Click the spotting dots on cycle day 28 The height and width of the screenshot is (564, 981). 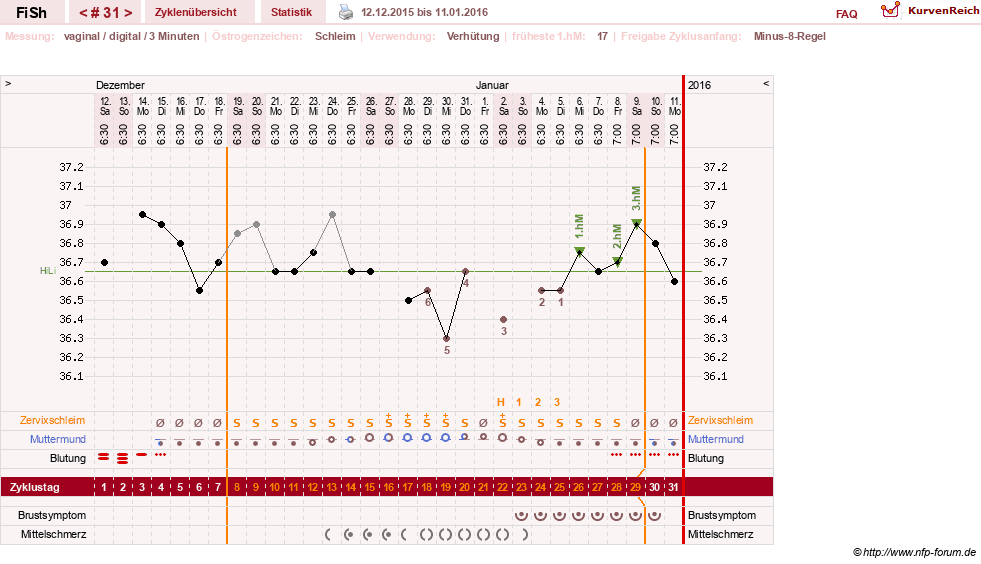tap(617, 454)
